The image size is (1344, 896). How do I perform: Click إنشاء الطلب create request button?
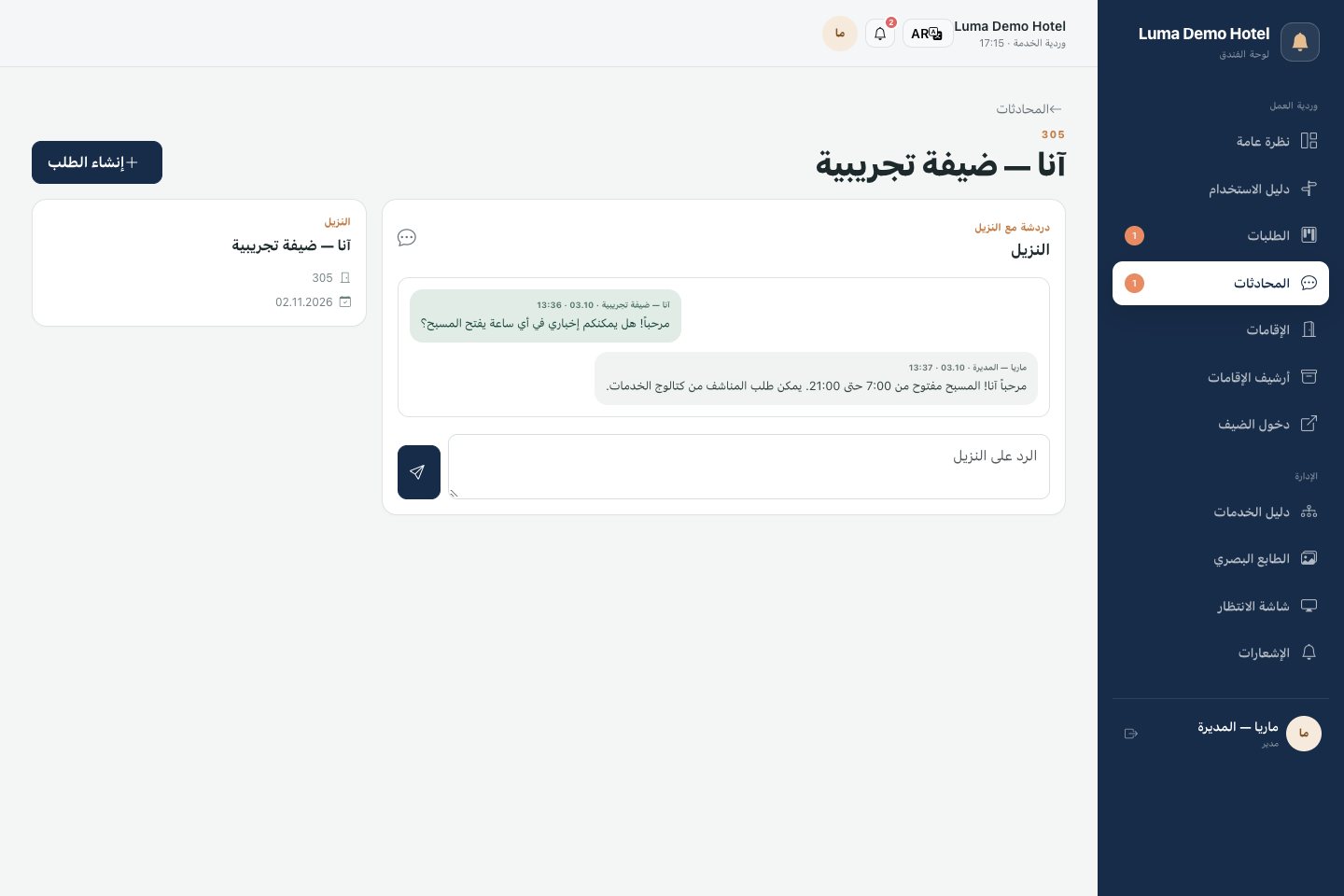[97, 162]
